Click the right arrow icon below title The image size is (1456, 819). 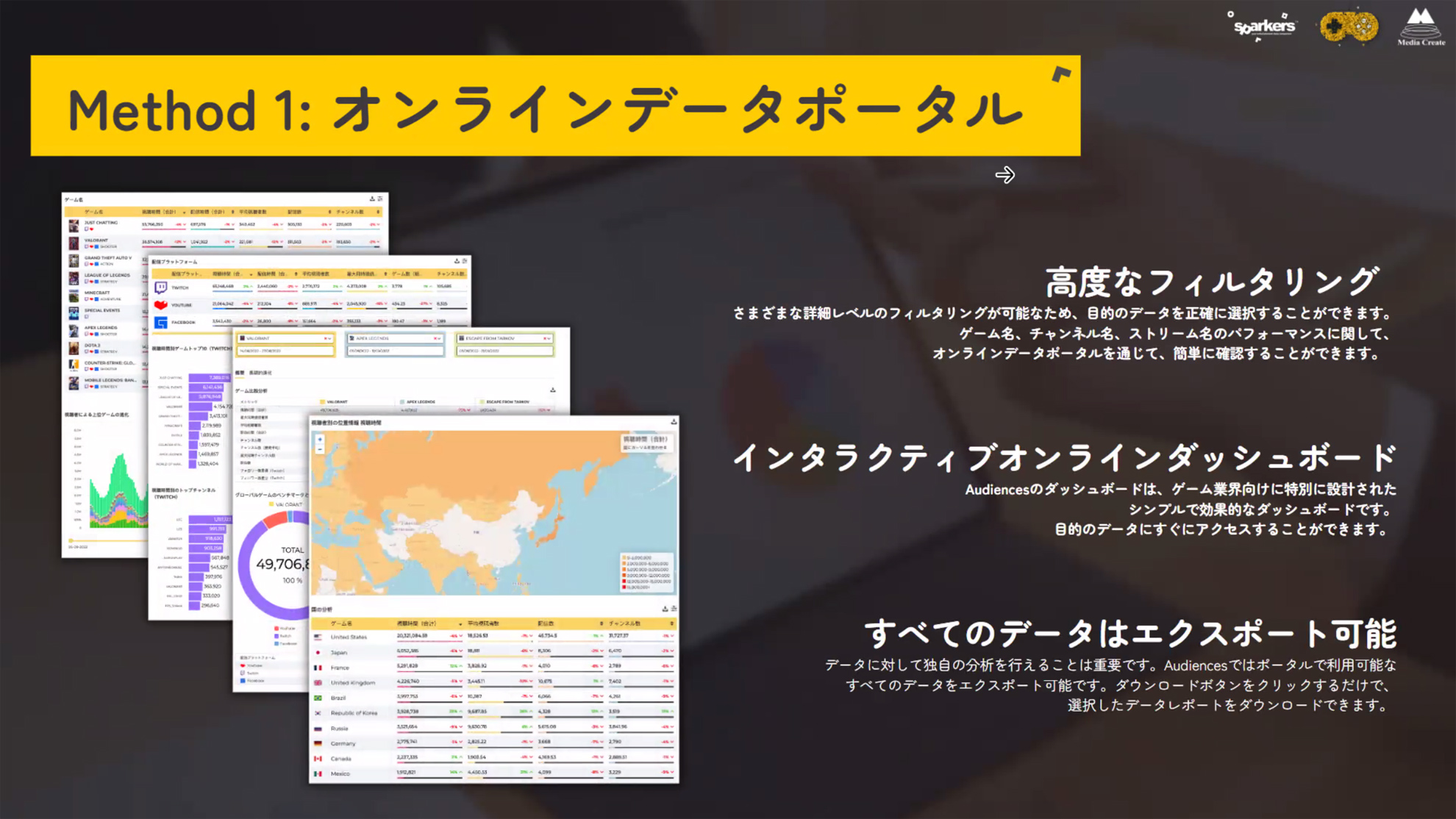(1004, 175)
